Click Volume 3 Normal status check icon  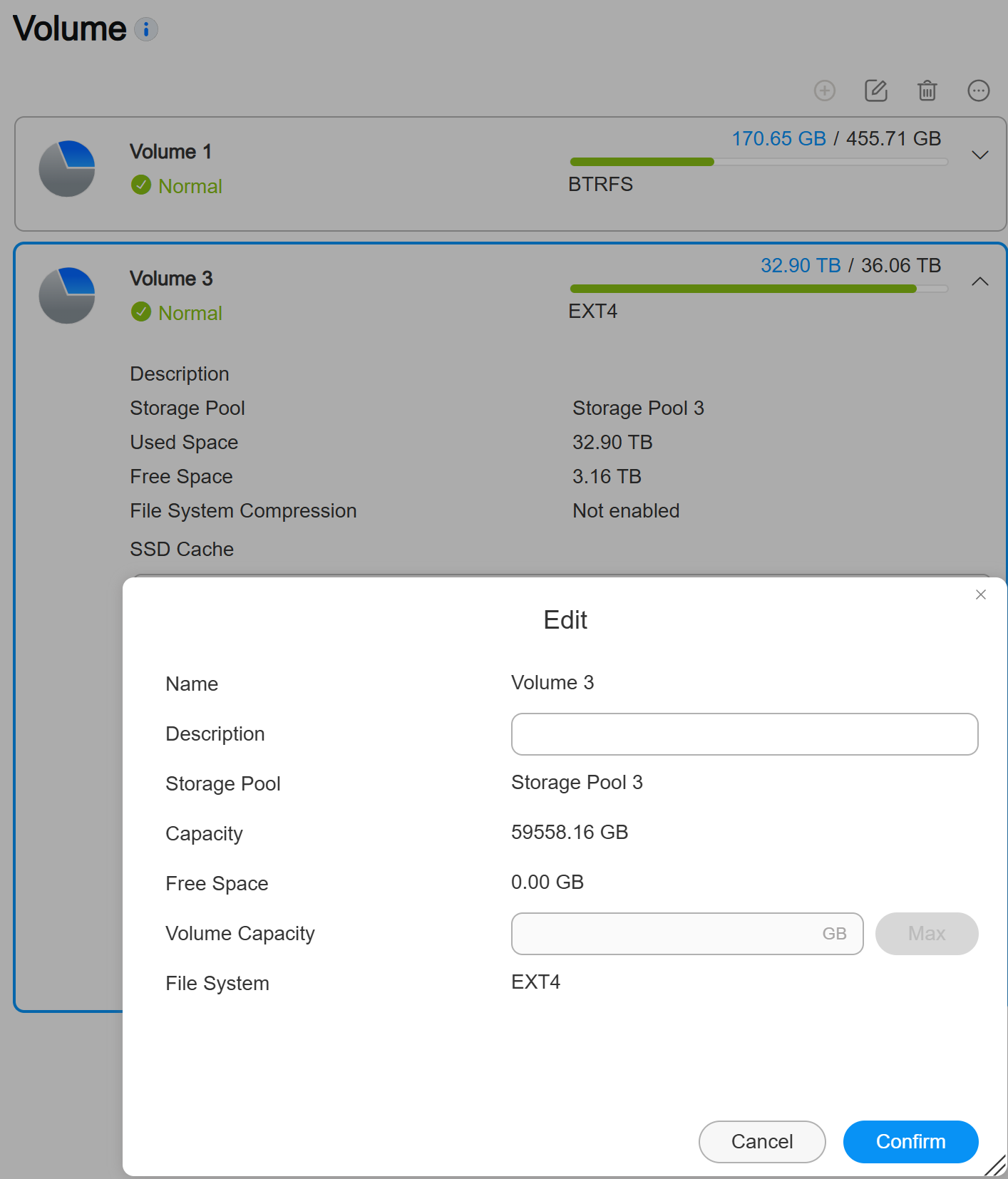(x=141, y=312)
